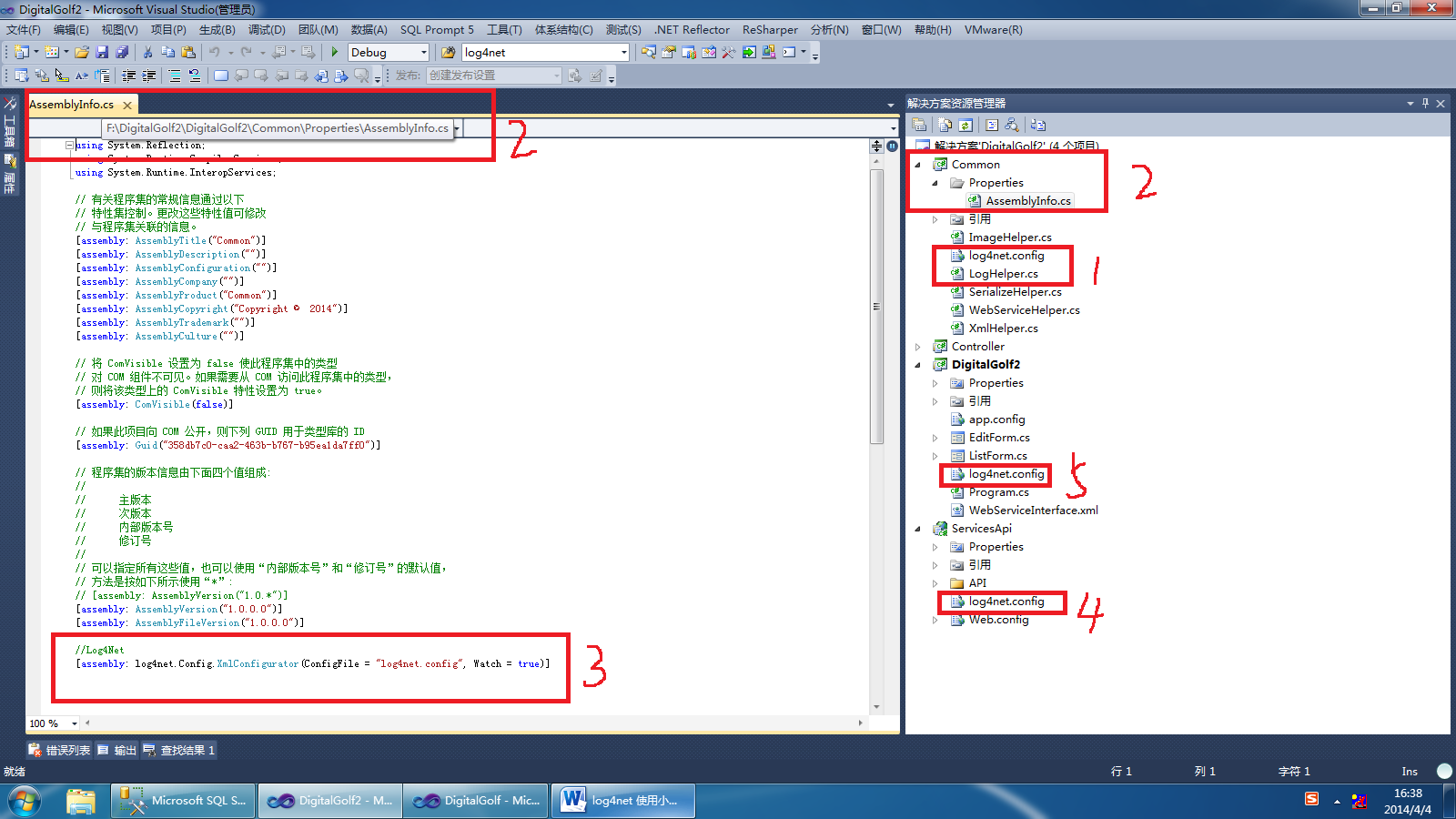Screen dimensions: 1456x819
Task: Select Program.cs in DigitalGolf2 project
Action: (998, 492)
